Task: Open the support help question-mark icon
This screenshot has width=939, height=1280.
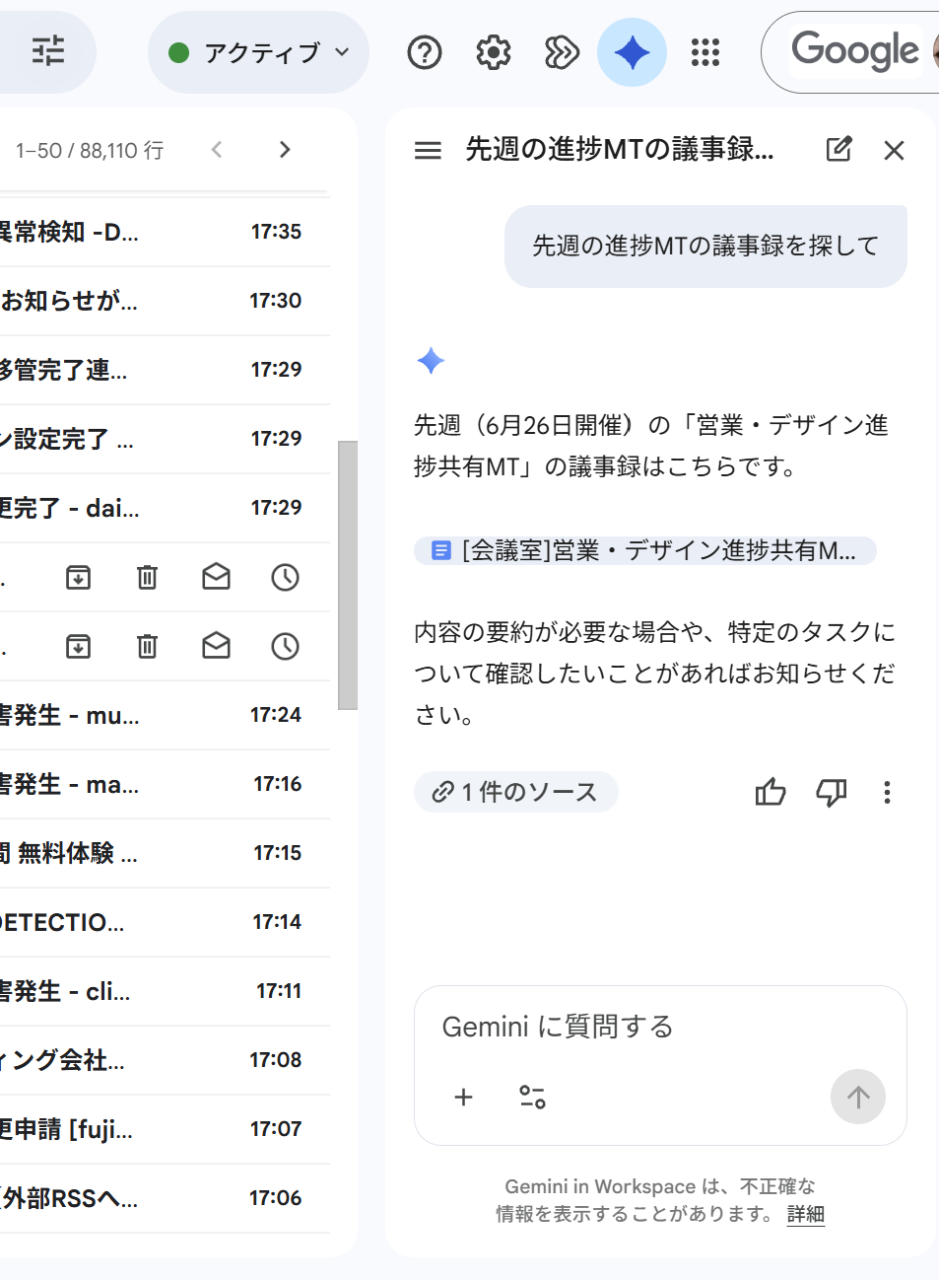Action: pos(425,52)
